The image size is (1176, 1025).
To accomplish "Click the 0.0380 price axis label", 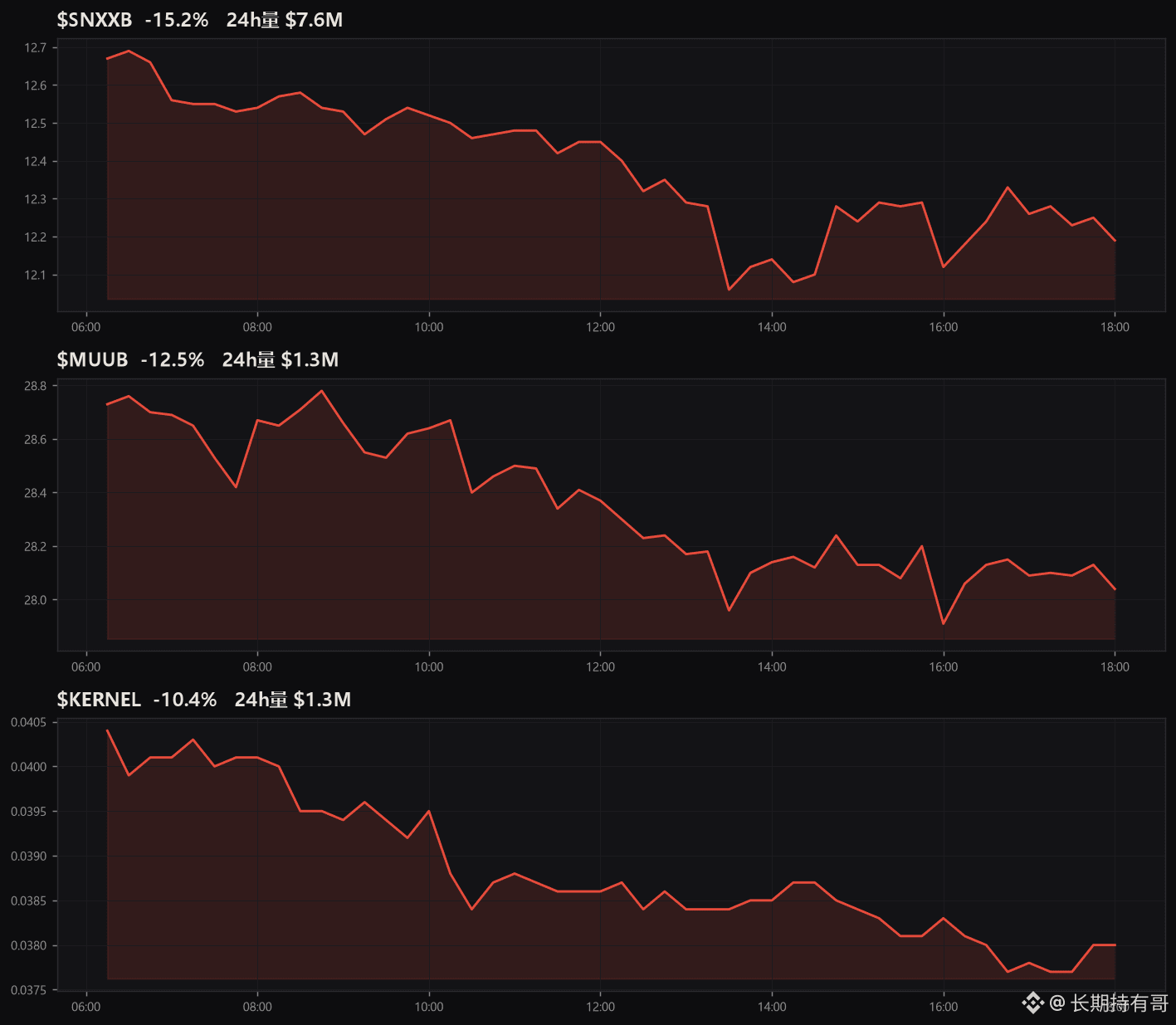I will point(29,945).
